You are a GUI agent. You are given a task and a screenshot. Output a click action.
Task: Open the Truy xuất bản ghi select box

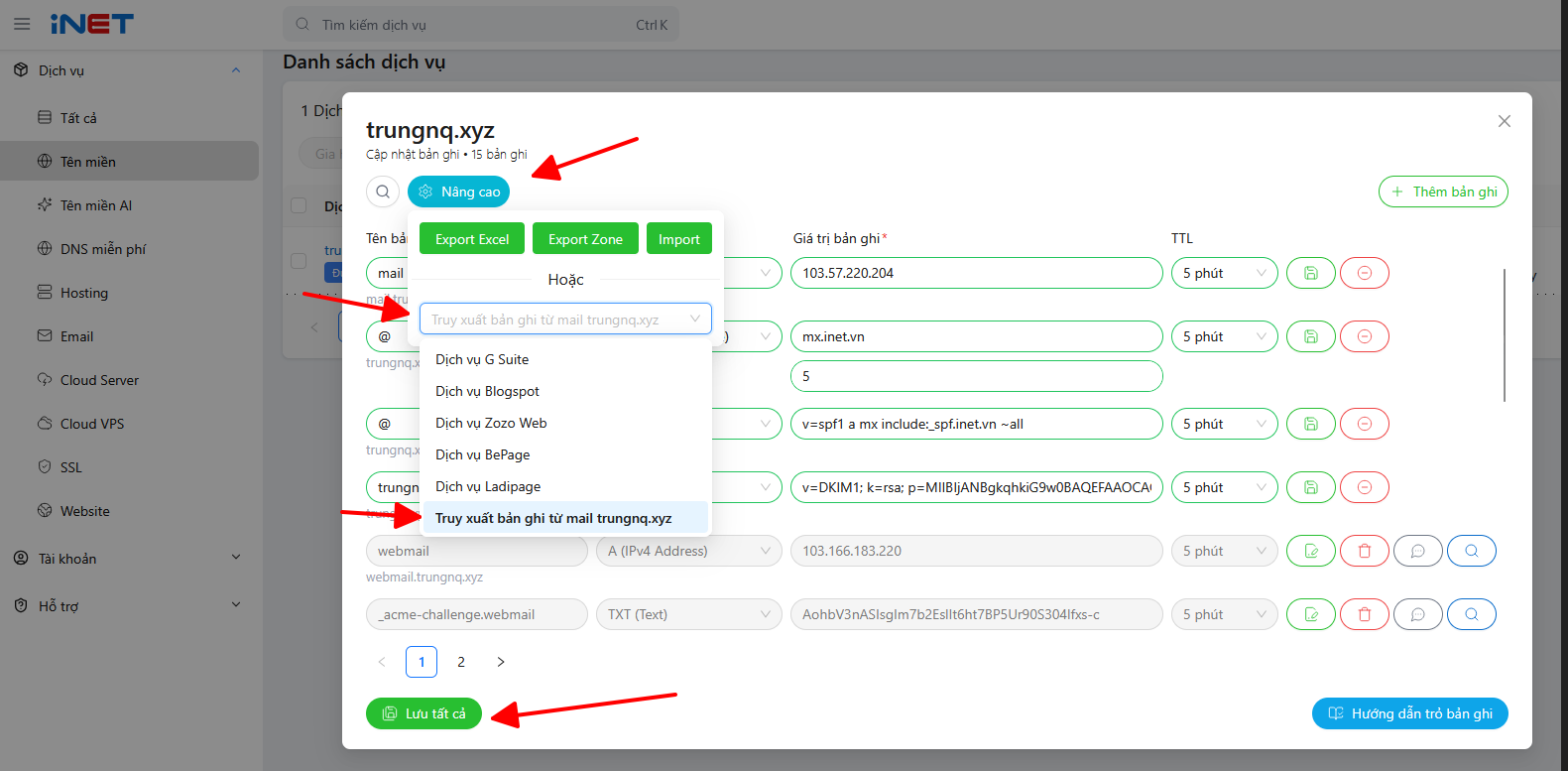point(565,320)
